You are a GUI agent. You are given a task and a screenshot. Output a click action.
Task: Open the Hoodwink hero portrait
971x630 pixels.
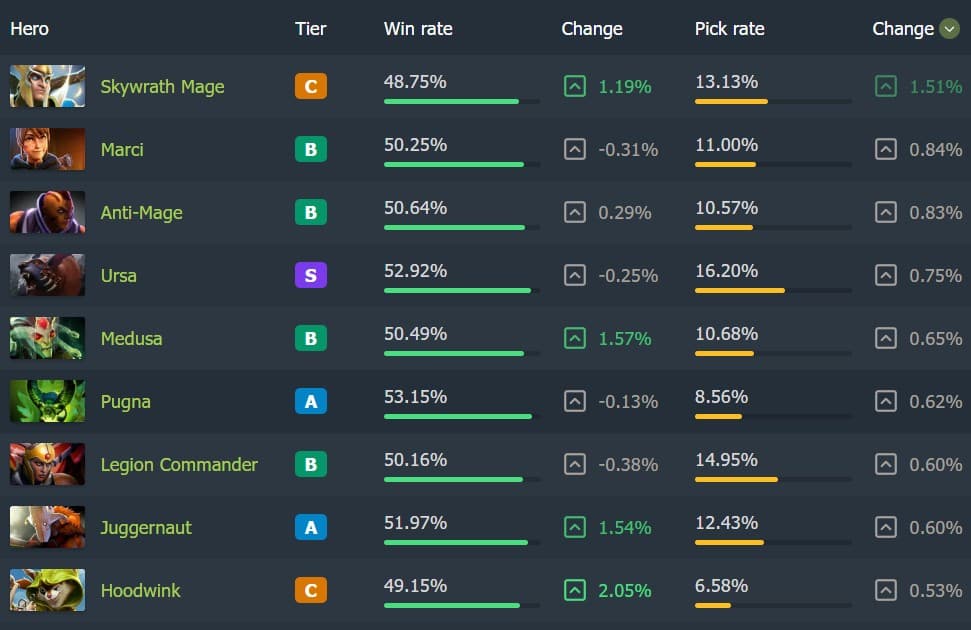click(x=47, y=590)
